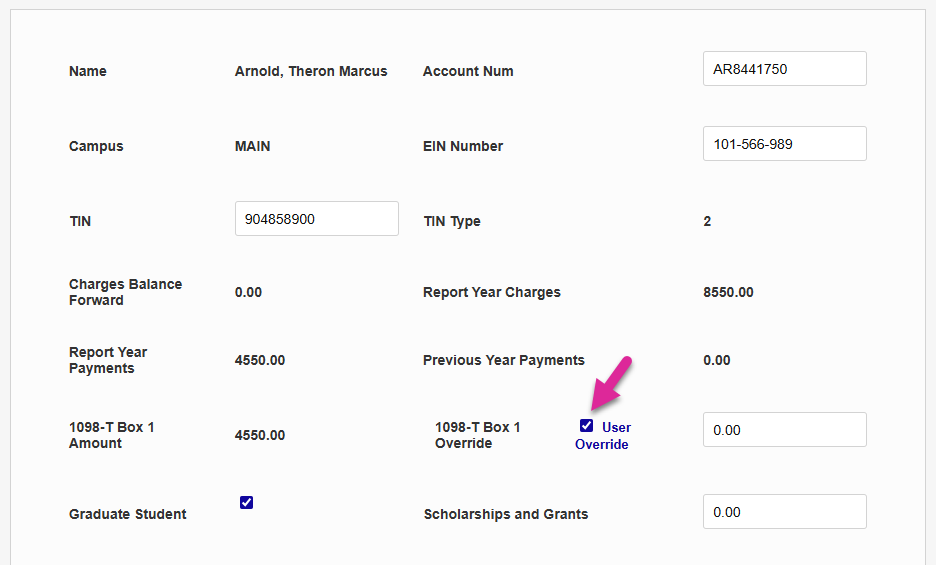Select the TIN Type label

tap(452, 221)
